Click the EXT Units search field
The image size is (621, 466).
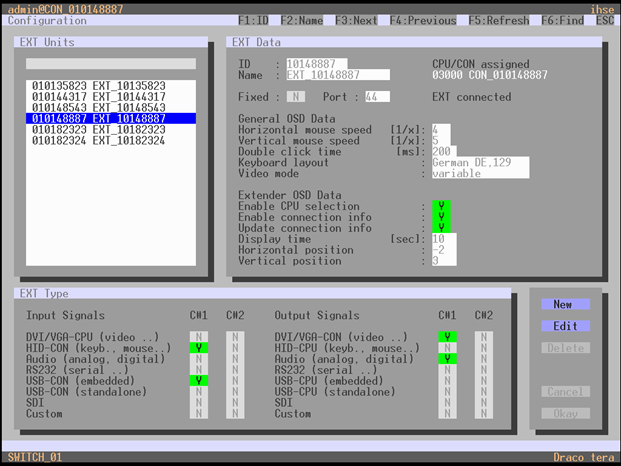[111, 64]
